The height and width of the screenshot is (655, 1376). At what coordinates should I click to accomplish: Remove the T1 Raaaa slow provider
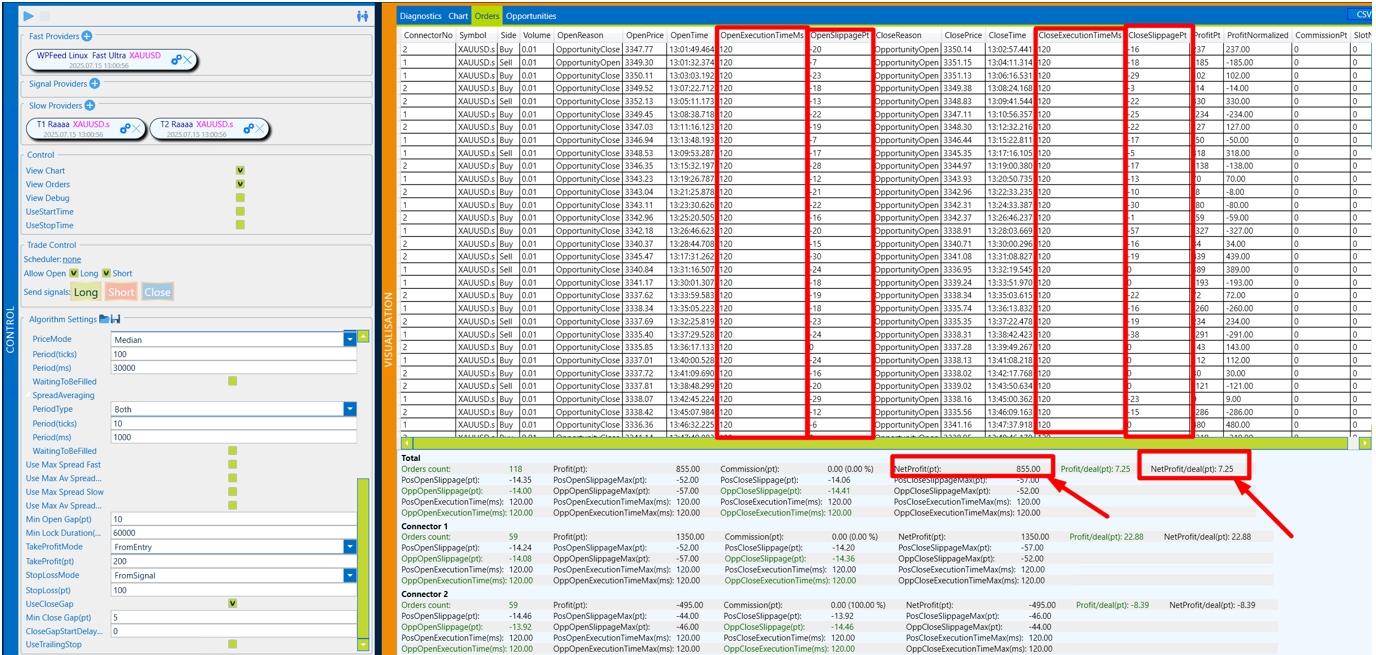(x=137, y=128)
